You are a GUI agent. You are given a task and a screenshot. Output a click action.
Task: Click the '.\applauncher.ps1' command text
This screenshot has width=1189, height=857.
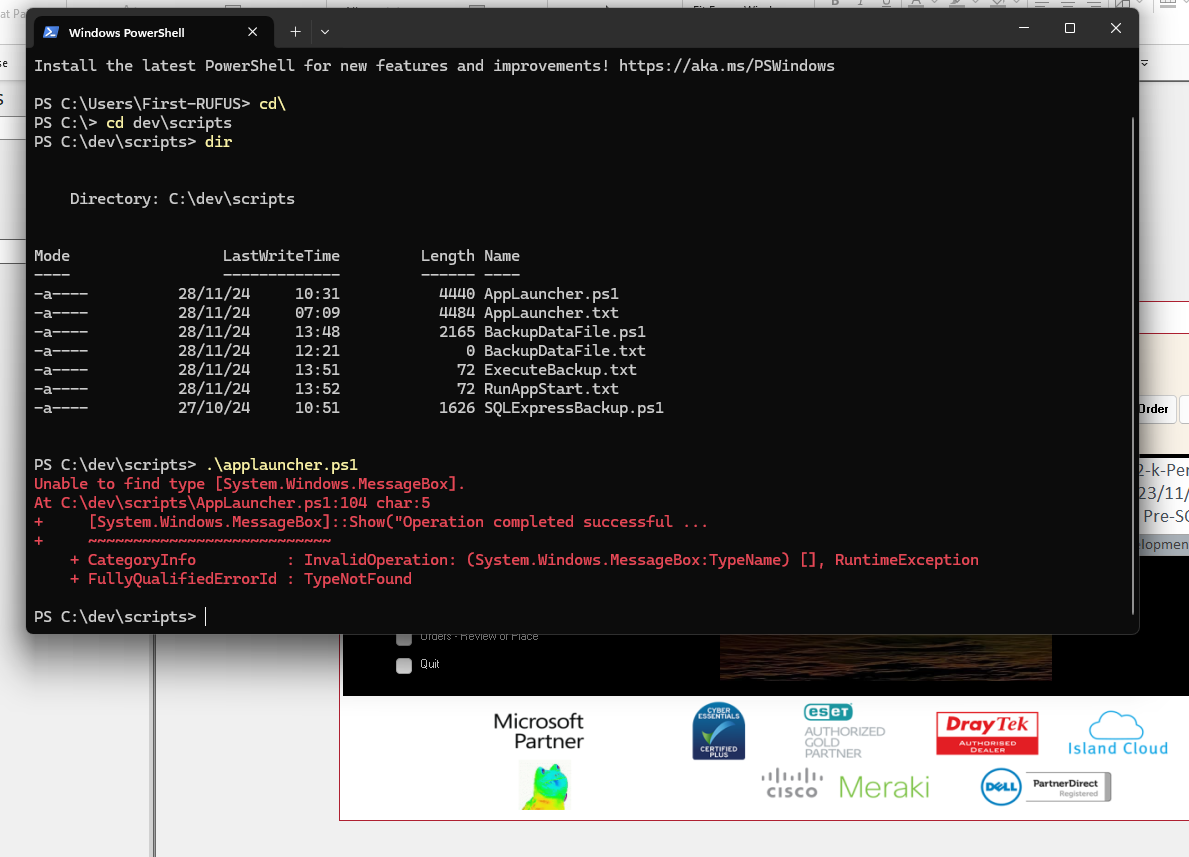pos(281,465)
